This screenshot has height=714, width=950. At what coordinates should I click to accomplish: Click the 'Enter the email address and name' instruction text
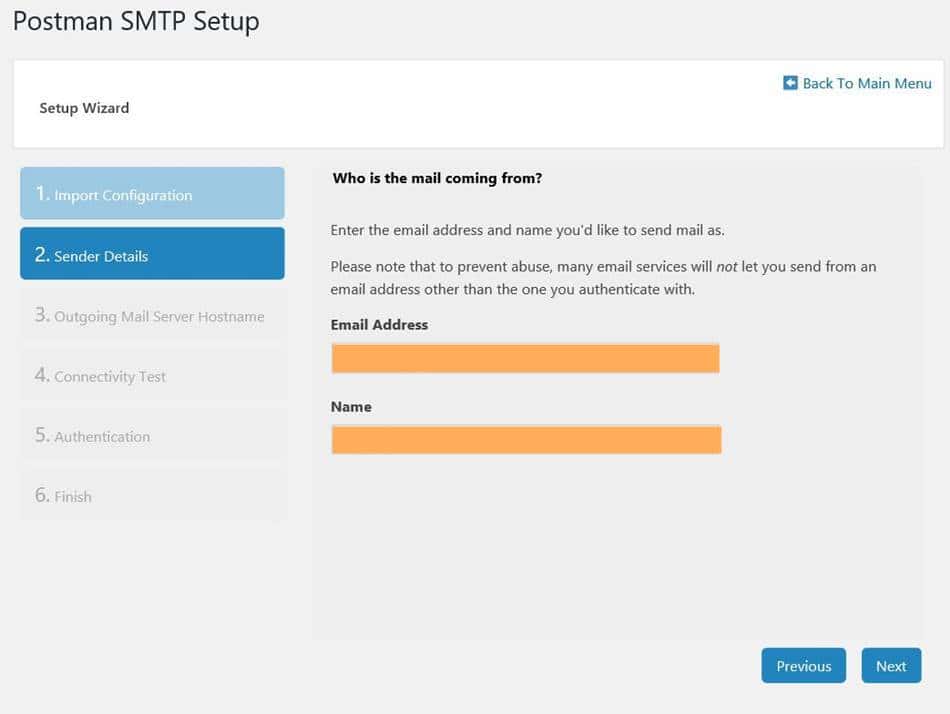click(527, 230)
